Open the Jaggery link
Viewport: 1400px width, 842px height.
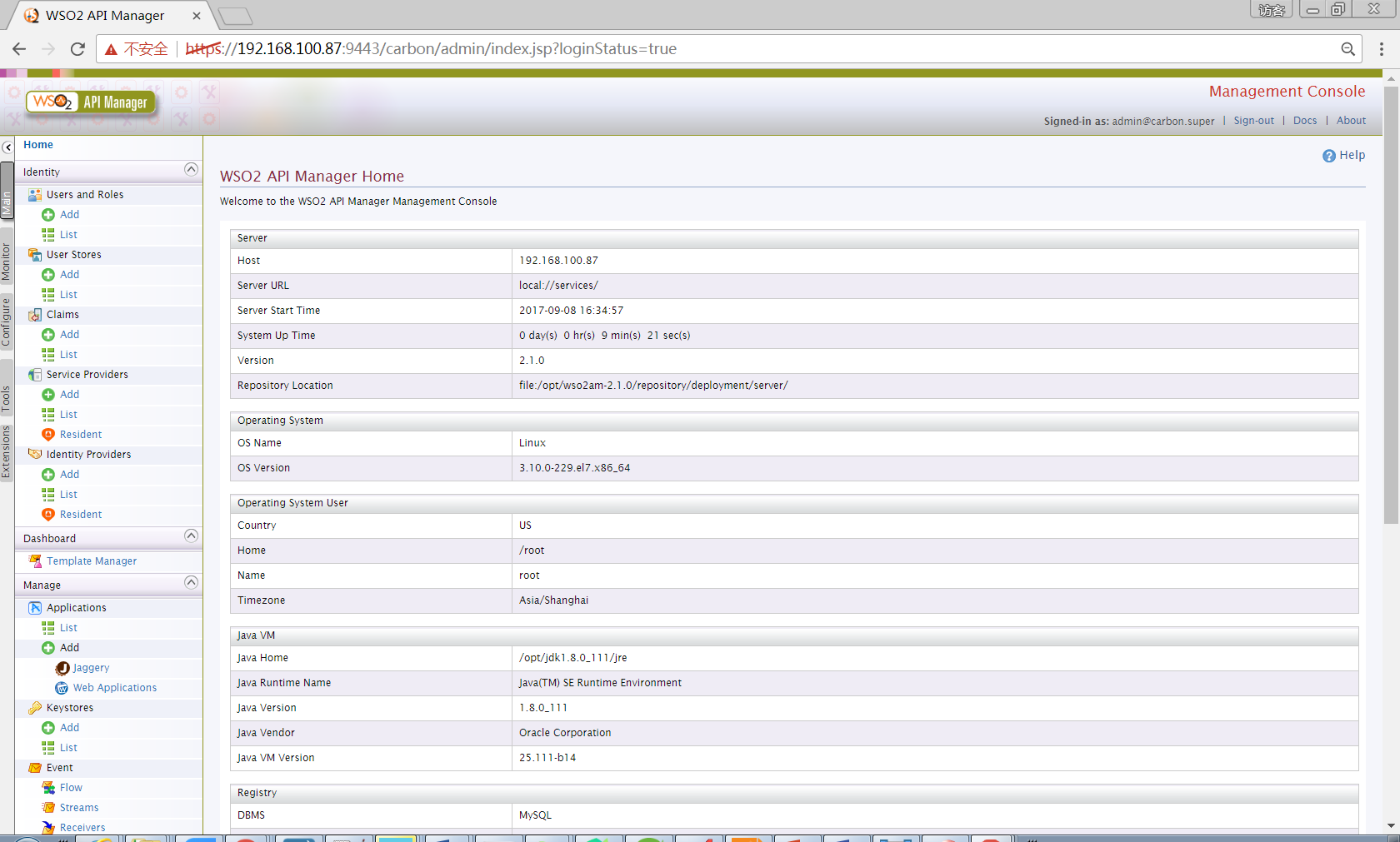[91, 668]
